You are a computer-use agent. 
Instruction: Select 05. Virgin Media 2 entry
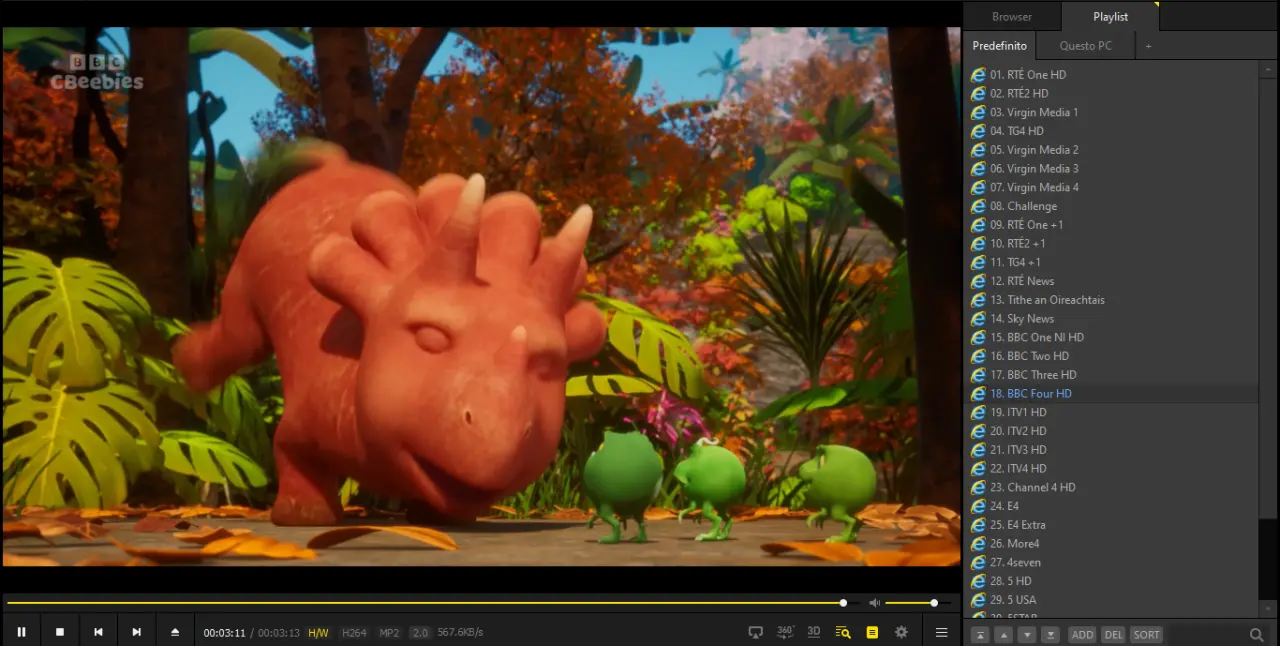point(1112,149)
